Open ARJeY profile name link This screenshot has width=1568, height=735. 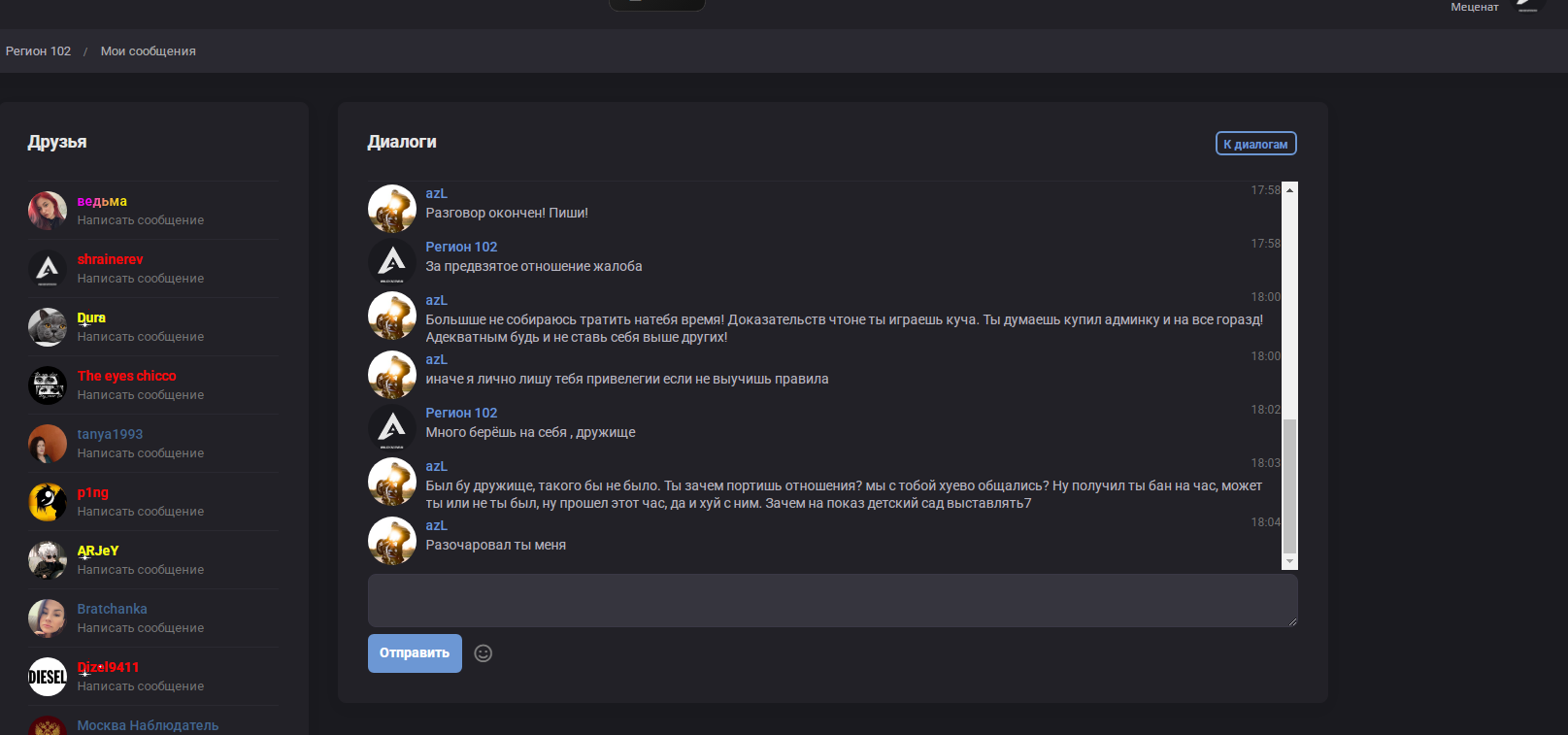click(x=98, y=551)
